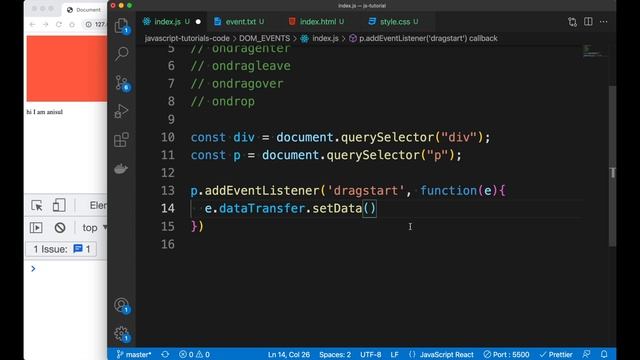Click Port : 5500 live server entry
The image size is (640, 360).
click(x=506, y=354)
